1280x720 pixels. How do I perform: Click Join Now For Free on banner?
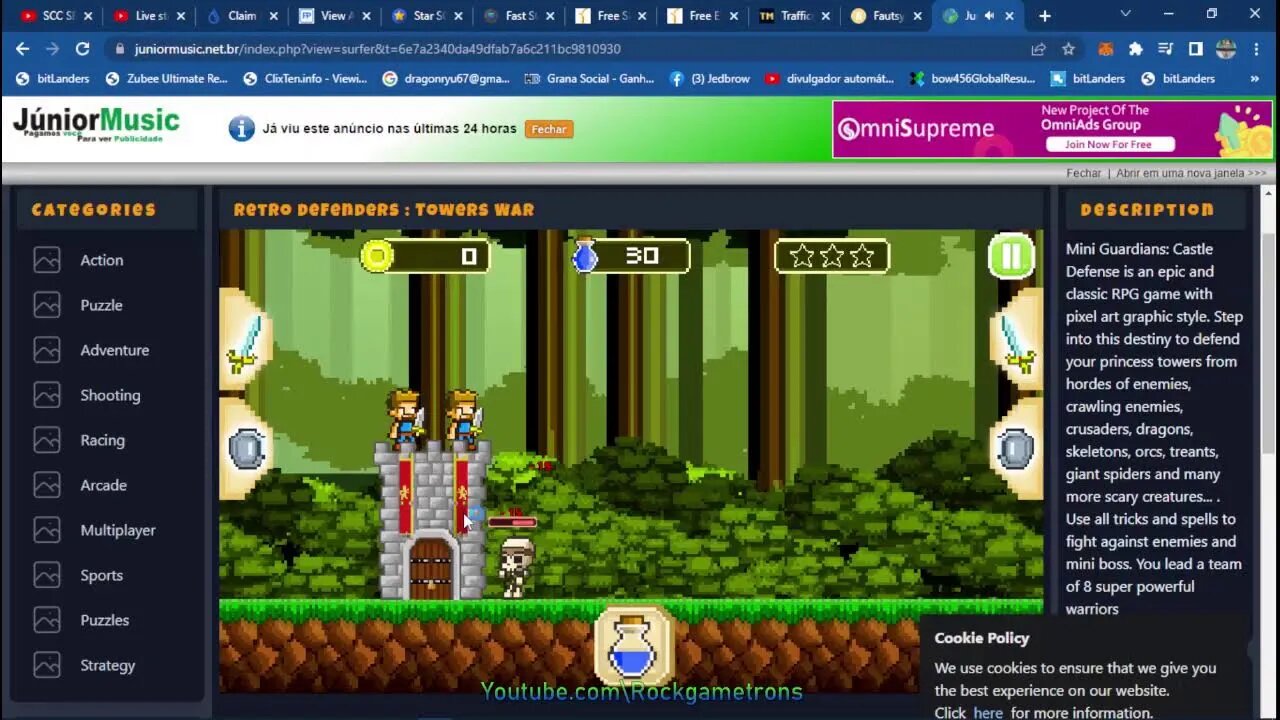[x=1108, y=145]
